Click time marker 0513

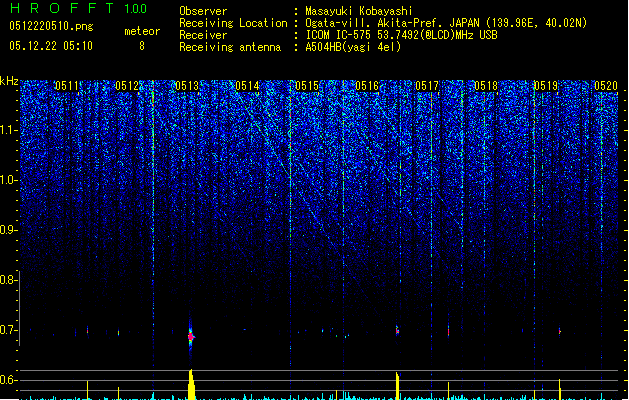[187, 86]
